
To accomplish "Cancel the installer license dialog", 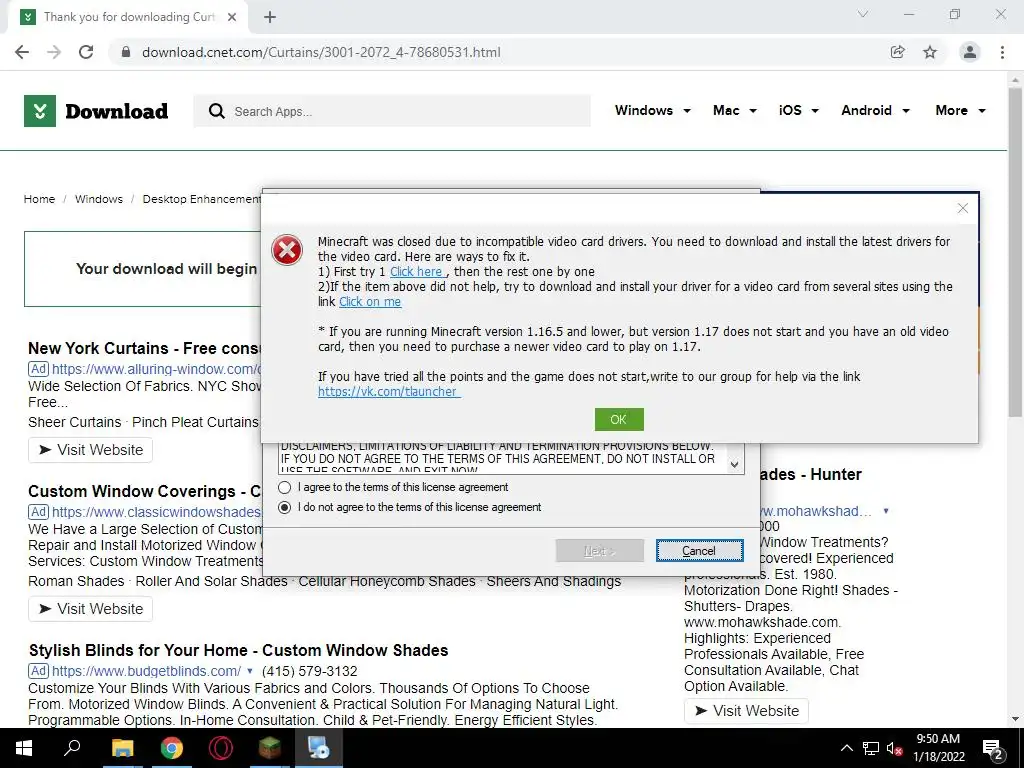I will click(x=699, y=551).
